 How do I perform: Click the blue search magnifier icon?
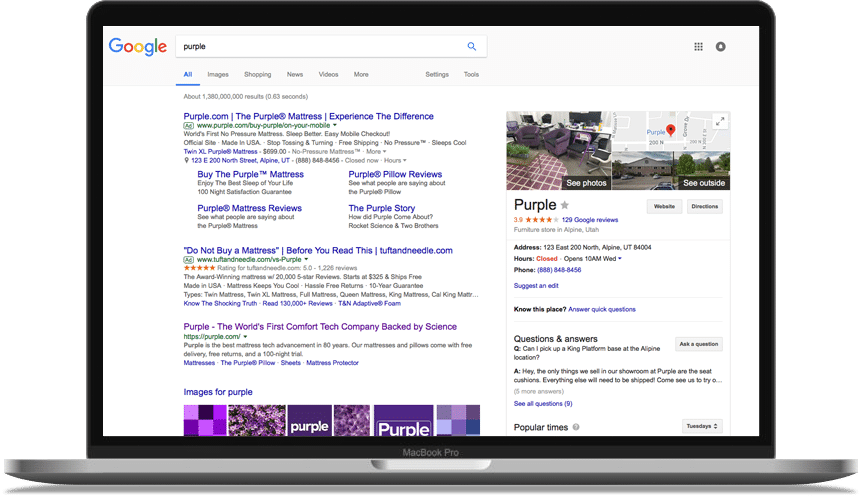(472, 46)
